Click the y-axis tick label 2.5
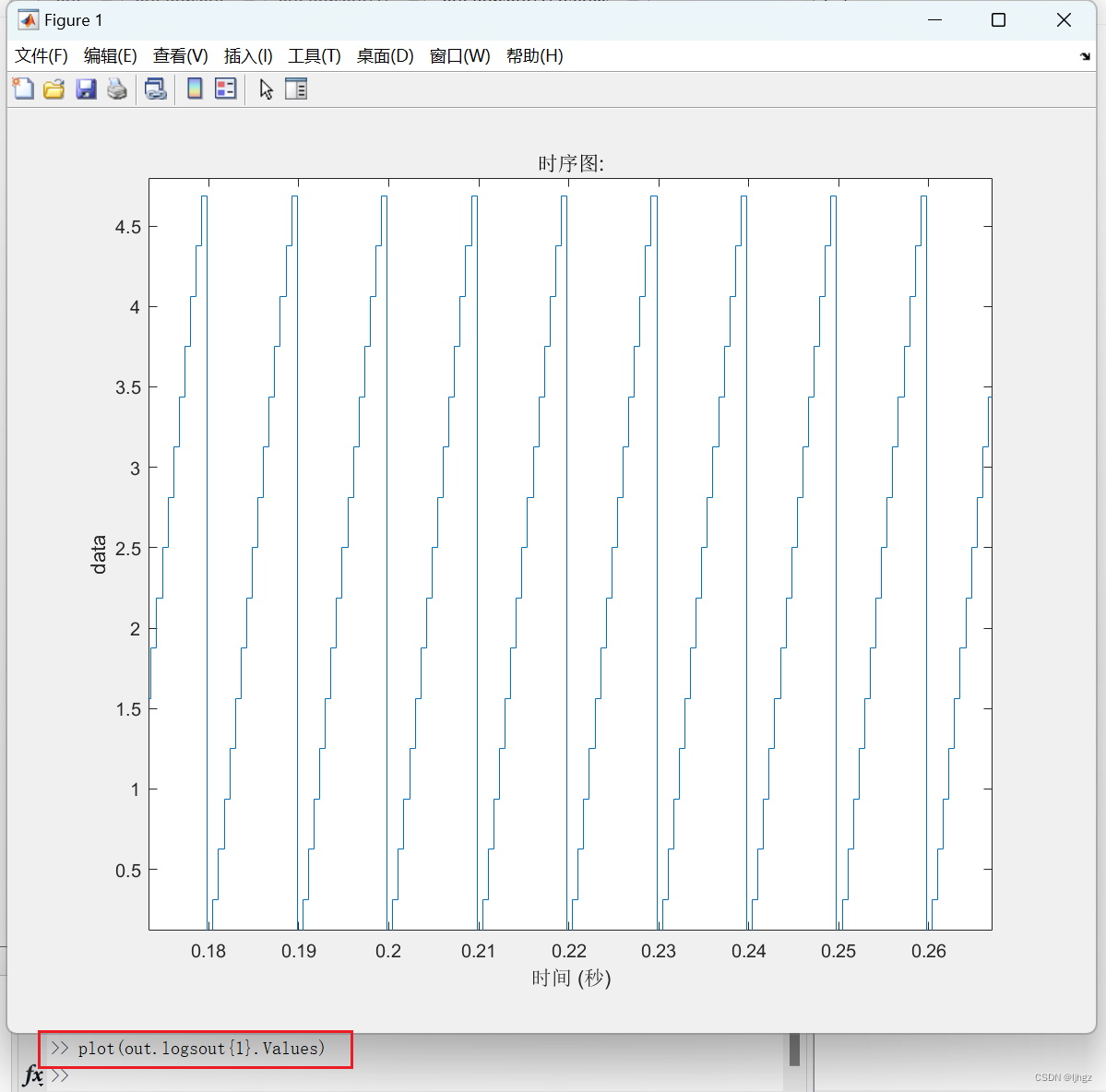 click(127, 549)
